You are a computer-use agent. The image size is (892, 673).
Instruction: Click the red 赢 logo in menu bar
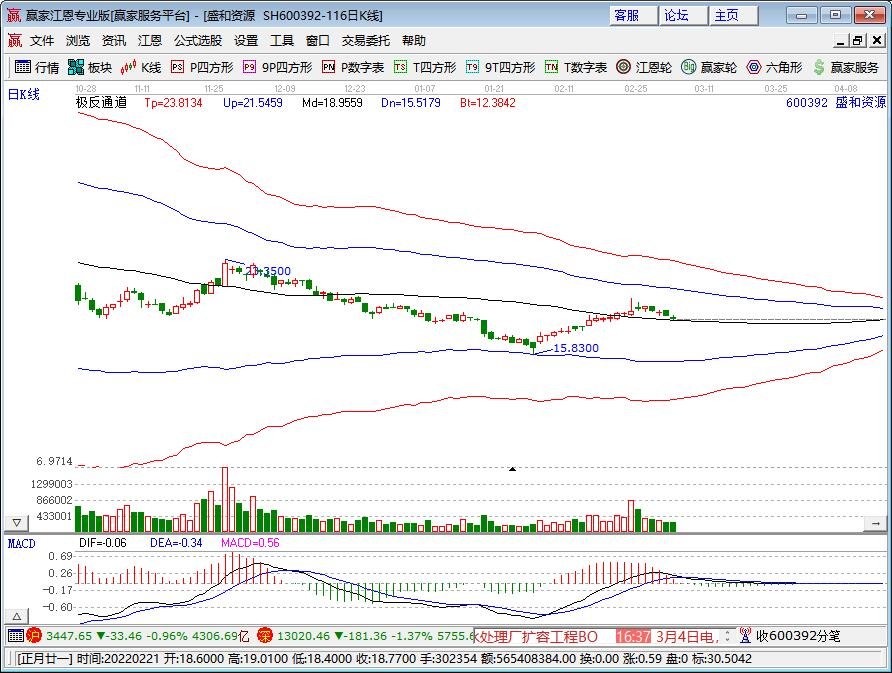[x=14, y=40]
